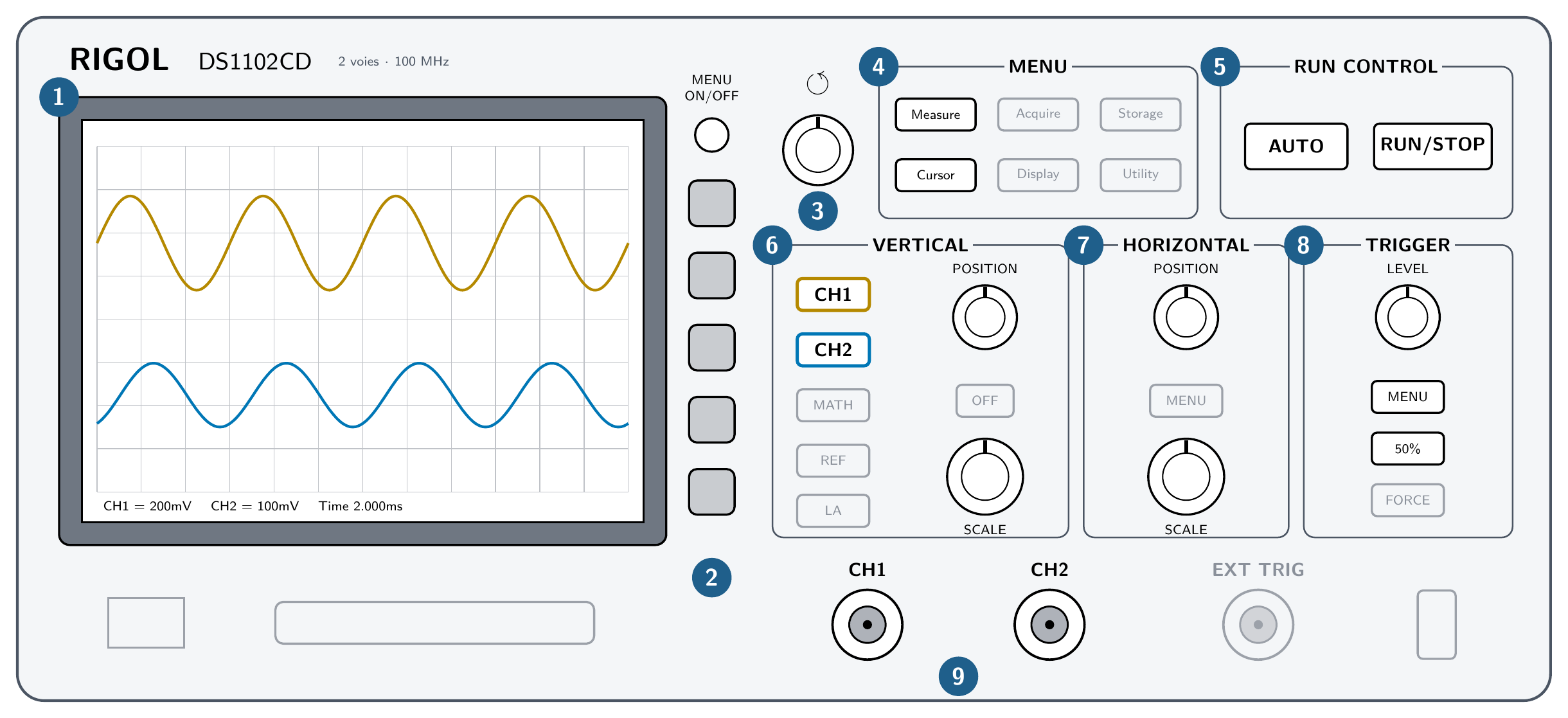Click the Cursor button
This screenshot has width=1568, height=718.
coord(935,175)
